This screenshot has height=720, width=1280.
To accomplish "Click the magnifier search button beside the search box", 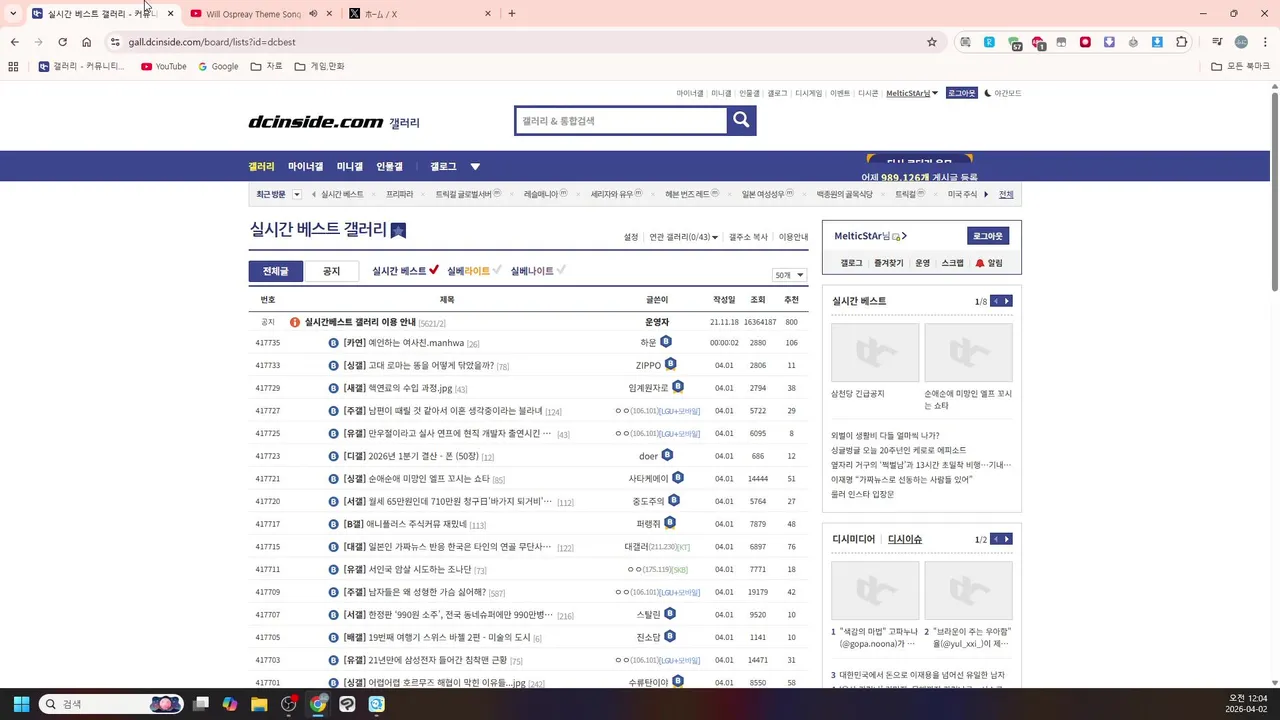I will pos(741,120).
